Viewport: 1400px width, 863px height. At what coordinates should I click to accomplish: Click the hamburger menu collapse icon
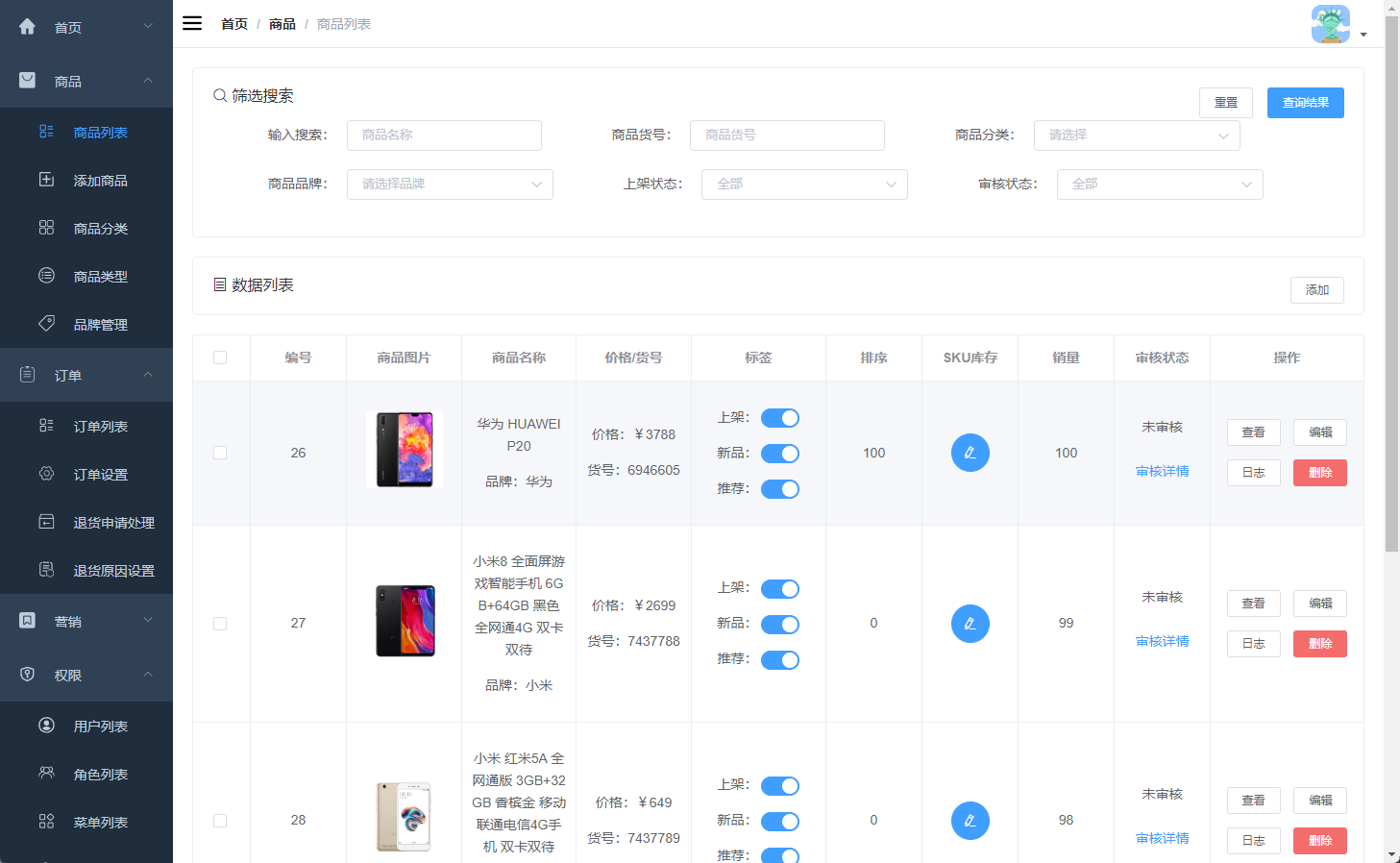pyautogui.click(x=192, y=24)
